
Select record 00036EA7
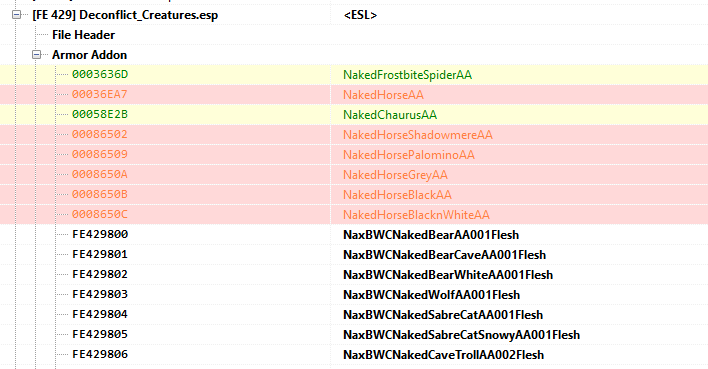pos(100,94)
